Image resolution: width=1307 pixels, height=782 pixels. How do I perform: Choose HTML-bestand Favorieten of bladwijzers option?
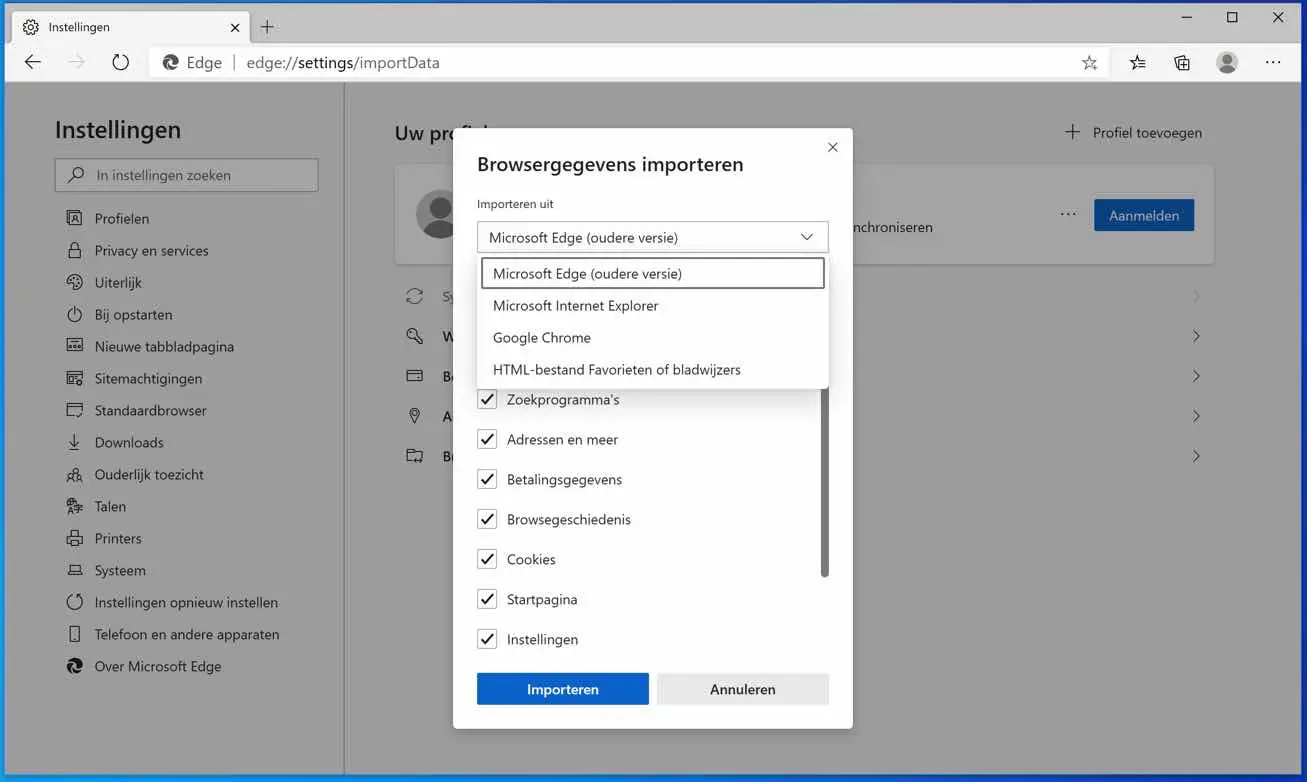(x=653, y=369)
